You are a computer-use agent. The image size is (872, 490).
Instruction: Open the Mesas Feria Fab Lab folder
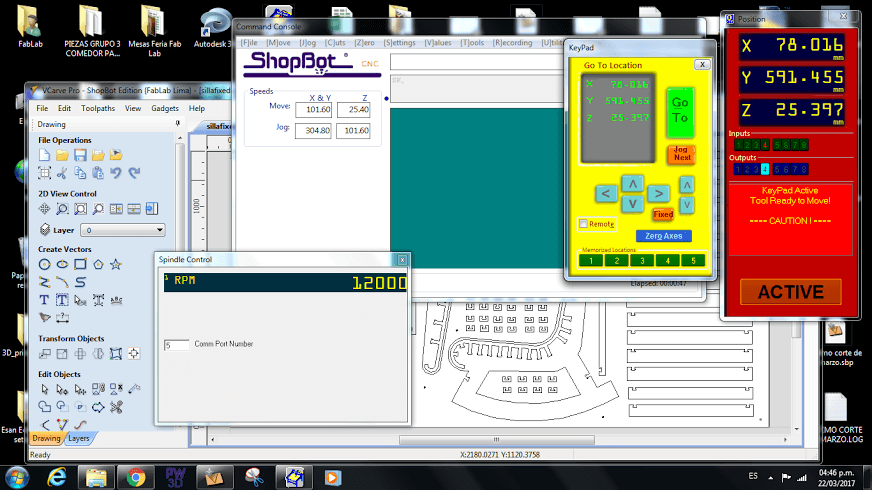pos(155,31)
